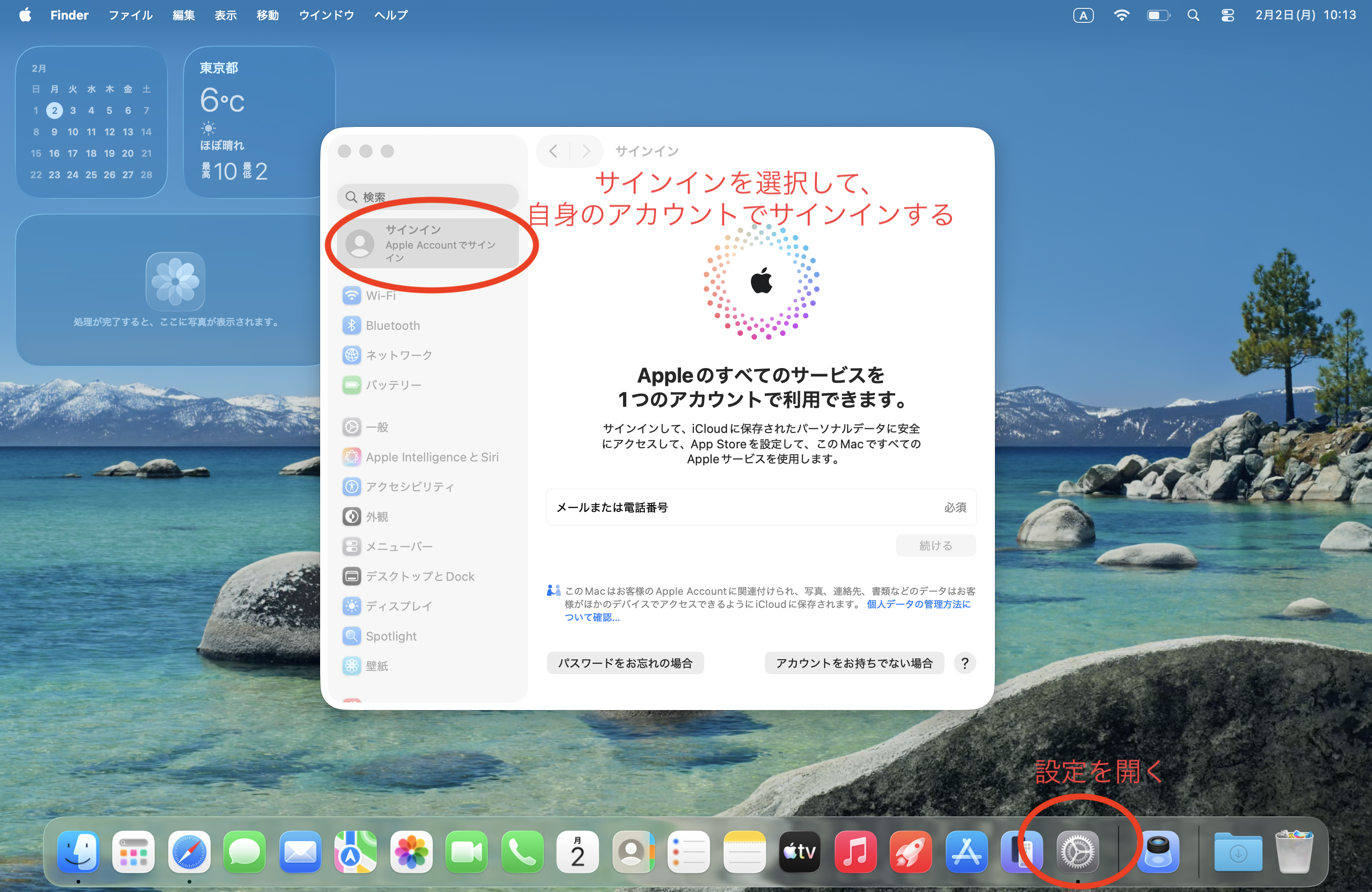This screenshot has width=1372, height=892.
Task: Select サインイン Apple Account row in sidebar
Action: click(x=428, y=243)
